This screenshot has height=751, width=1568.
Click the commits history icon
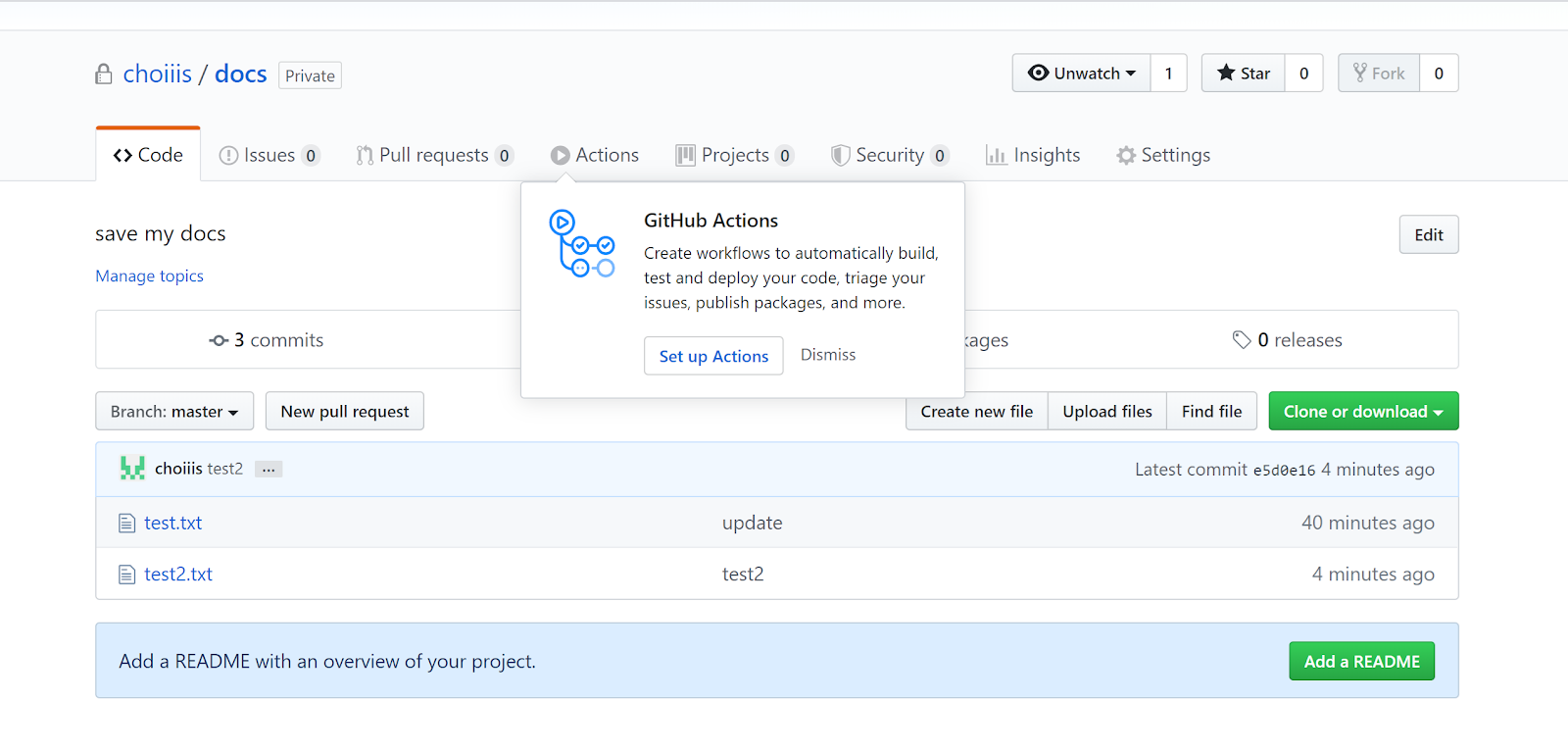click(219, 340)
